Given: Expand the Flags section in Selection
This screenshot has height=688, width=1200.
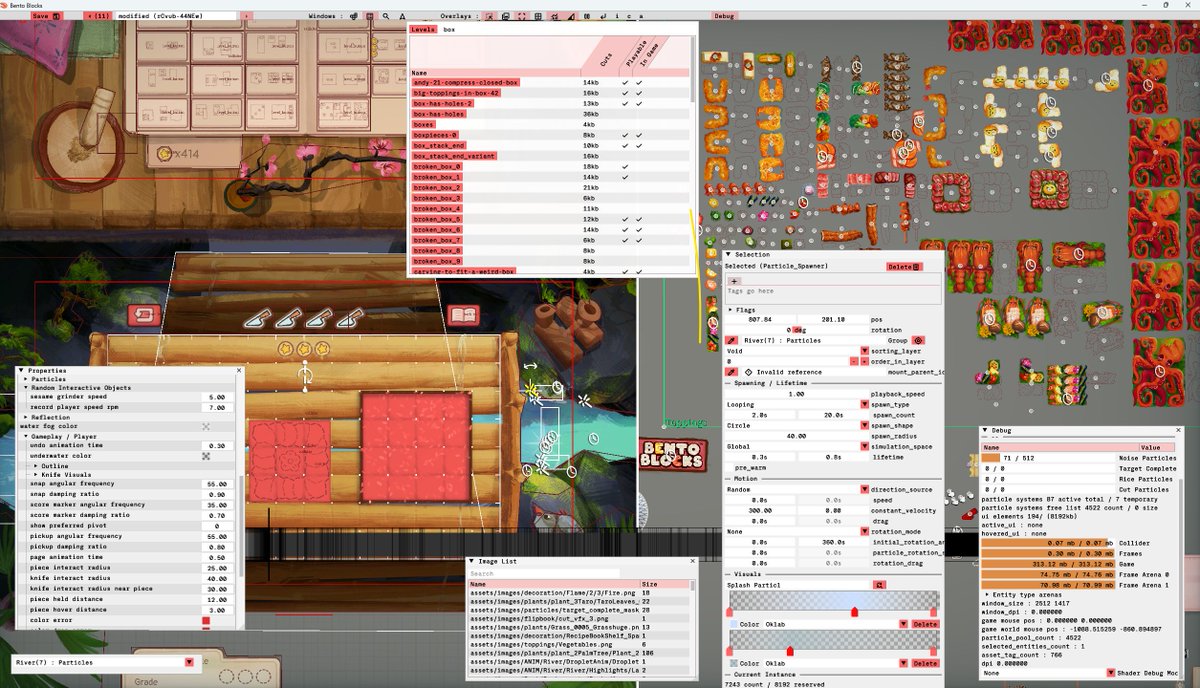Looking at the screenshot, I should [x=730, y=310].
